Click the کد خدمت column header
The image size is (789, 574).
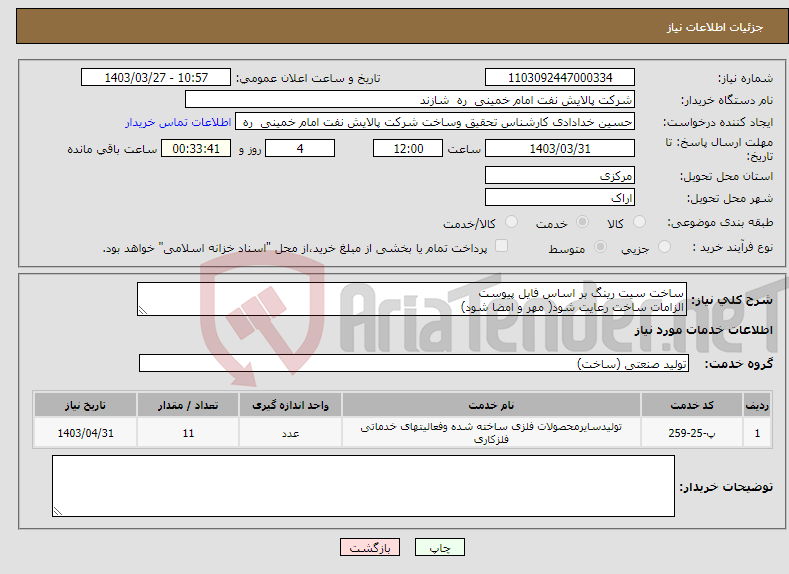point(692,405)
